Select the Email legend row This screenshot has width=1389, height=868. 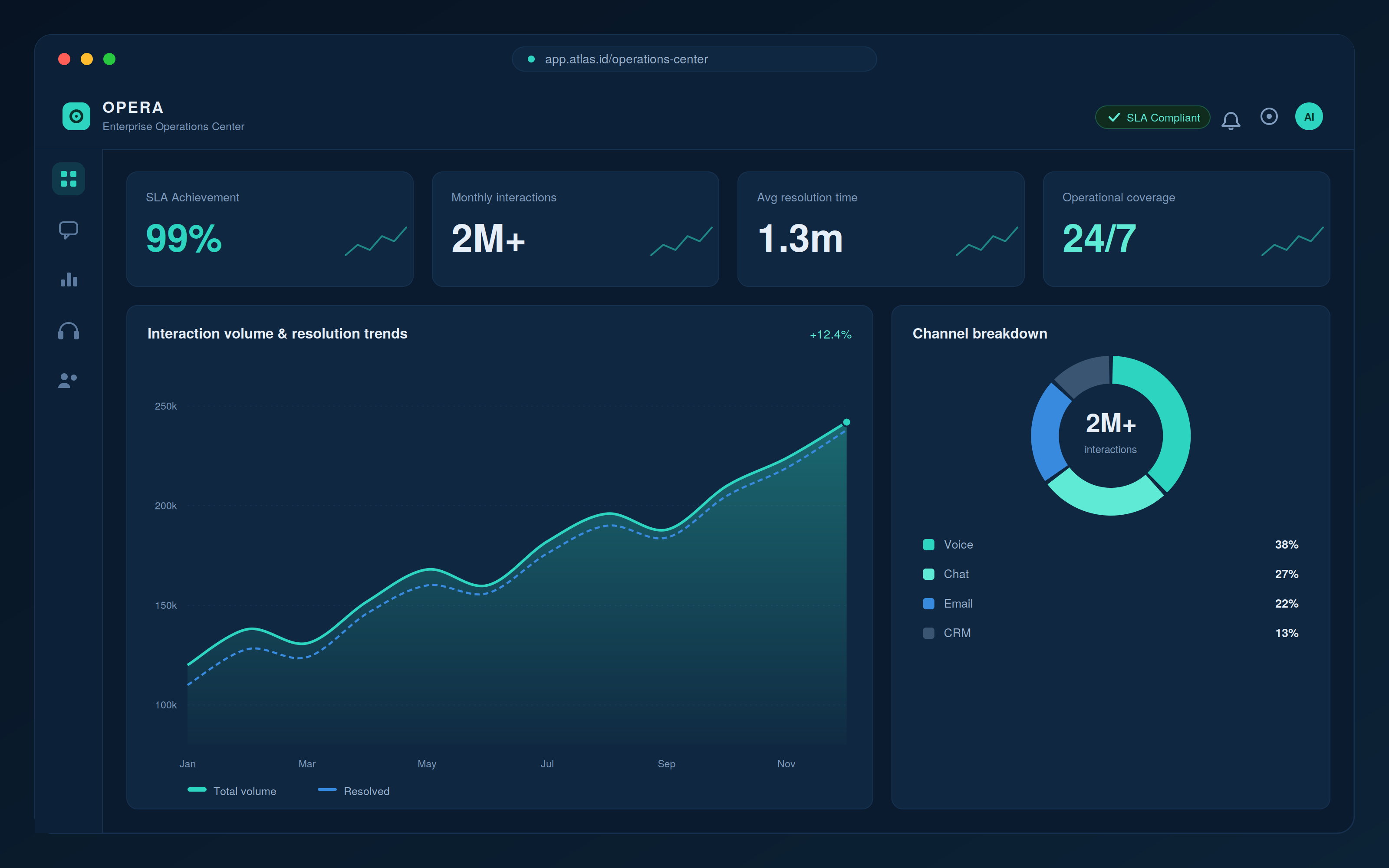(1111, 603)
